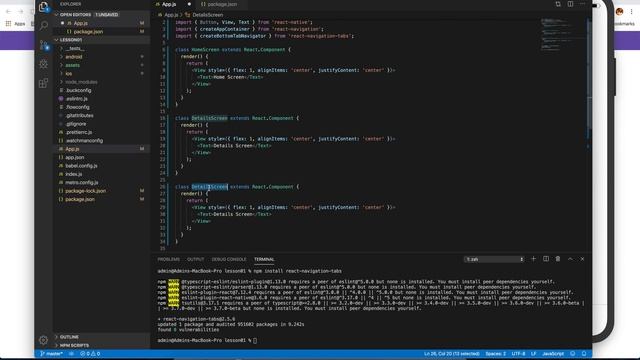Open the Explorer view icon
The image size is (640, 360).
(43, 7)
